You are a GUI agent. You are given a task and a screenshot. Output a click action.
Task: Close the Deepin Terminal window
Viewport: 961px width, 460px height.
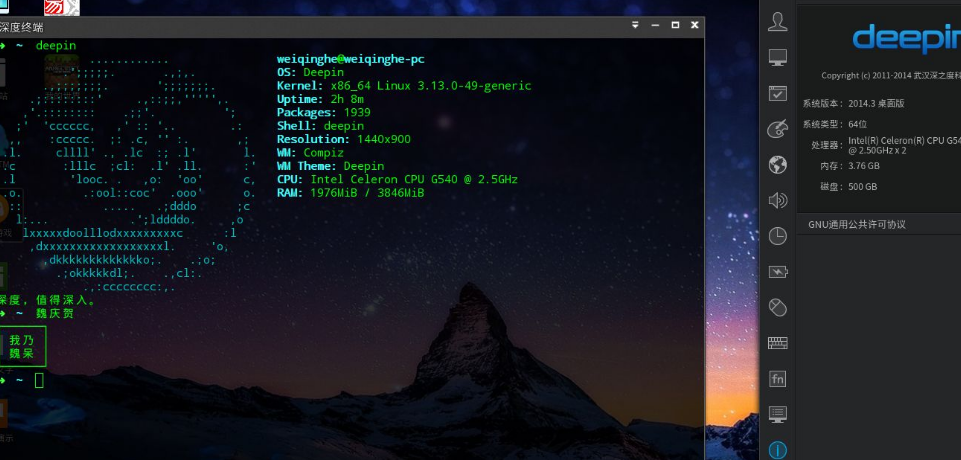click(x=694, y=25)
